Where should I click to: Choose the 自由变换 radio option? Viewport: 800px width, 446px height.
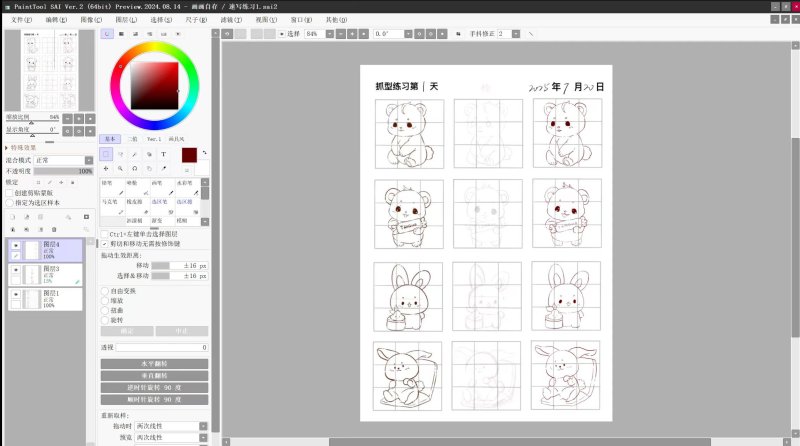pos(106,291)
